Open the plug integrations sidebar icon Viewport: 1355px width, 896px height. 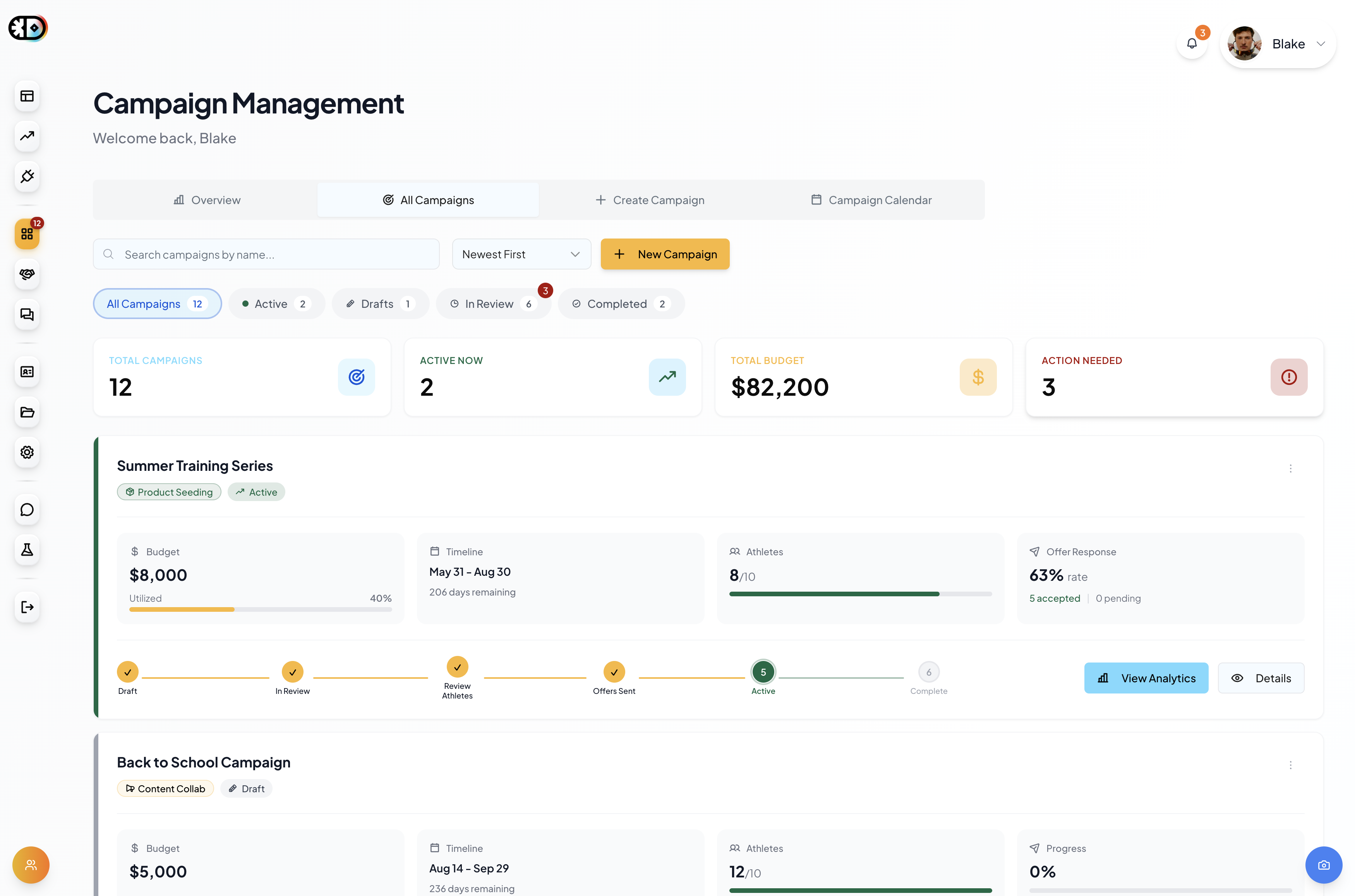(x=27, y=176)
